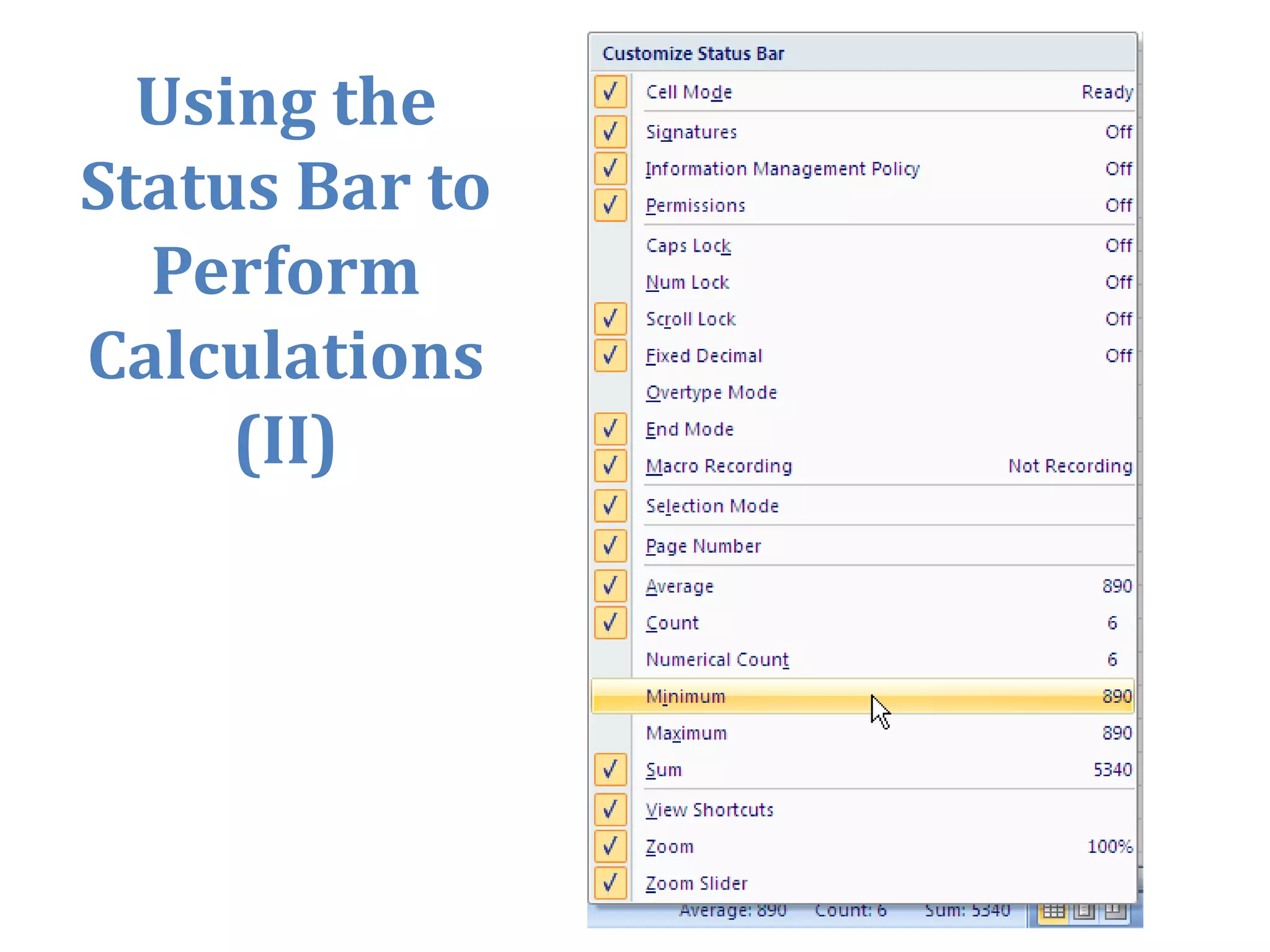The height and width of the screenshot is (952, 1270).
Task: Uncheck the End Mode checkmark
Action: [x=610, y=429]
